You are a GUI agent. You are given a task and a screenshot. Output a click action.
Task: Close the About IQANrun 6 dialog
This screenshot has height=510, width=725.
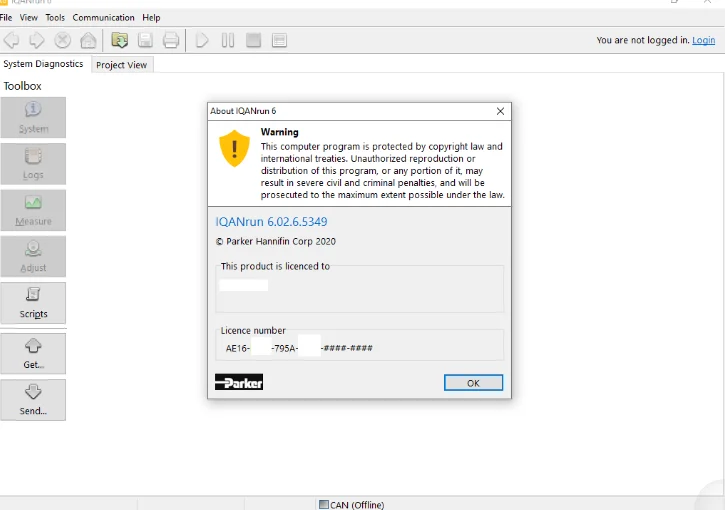500,111
